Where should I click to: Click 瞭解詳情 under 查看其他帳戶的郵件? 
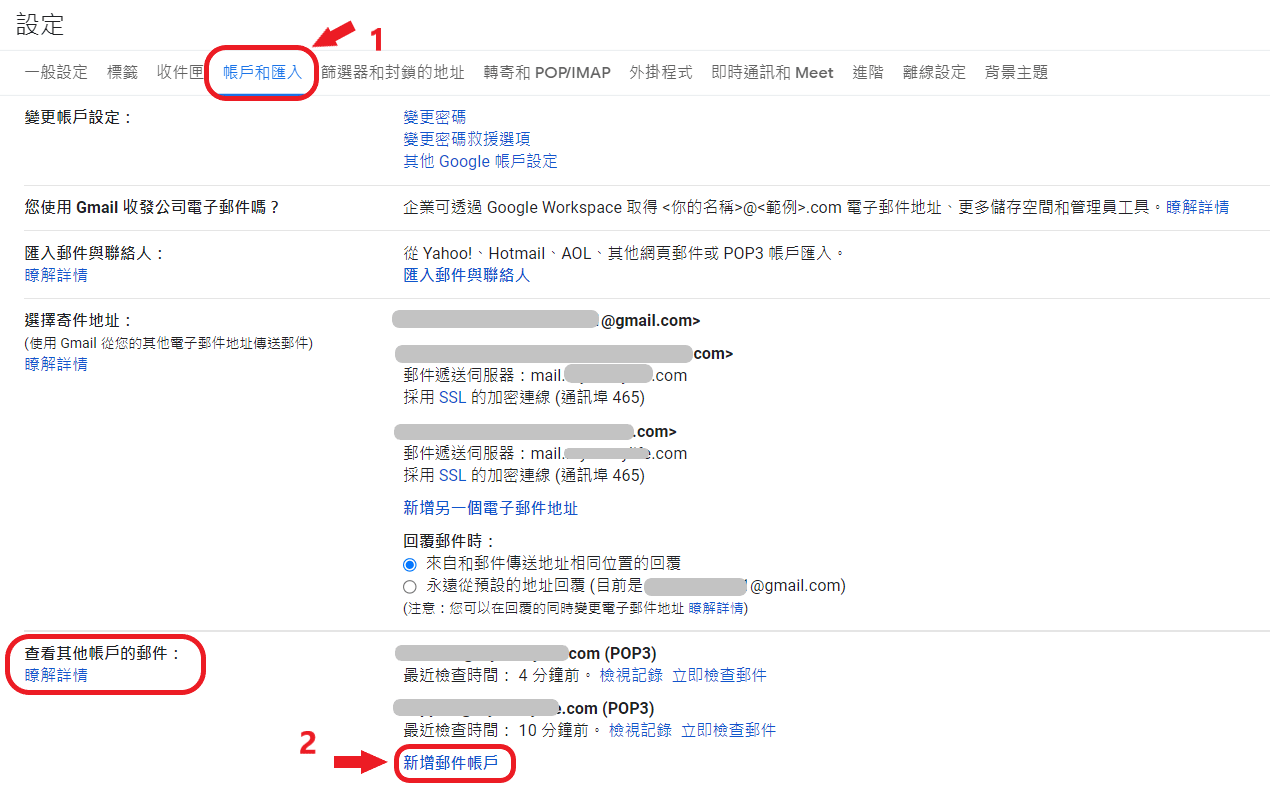tap(56, 675)
